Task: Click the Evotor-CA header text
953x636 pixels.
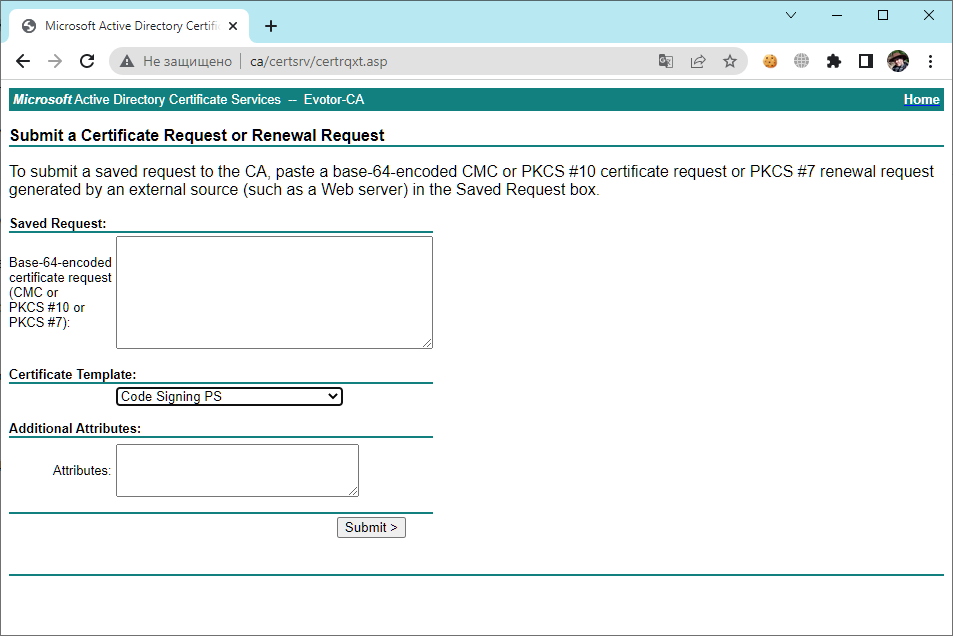Action: pos(334,100)
